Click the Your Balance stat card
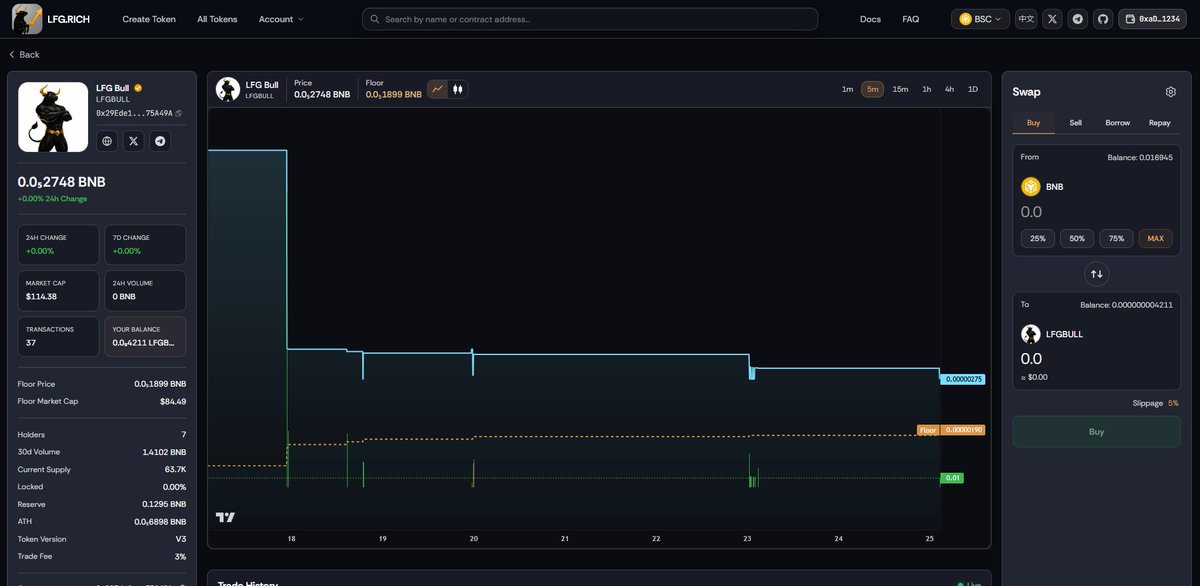 click(x=144, y=337)
